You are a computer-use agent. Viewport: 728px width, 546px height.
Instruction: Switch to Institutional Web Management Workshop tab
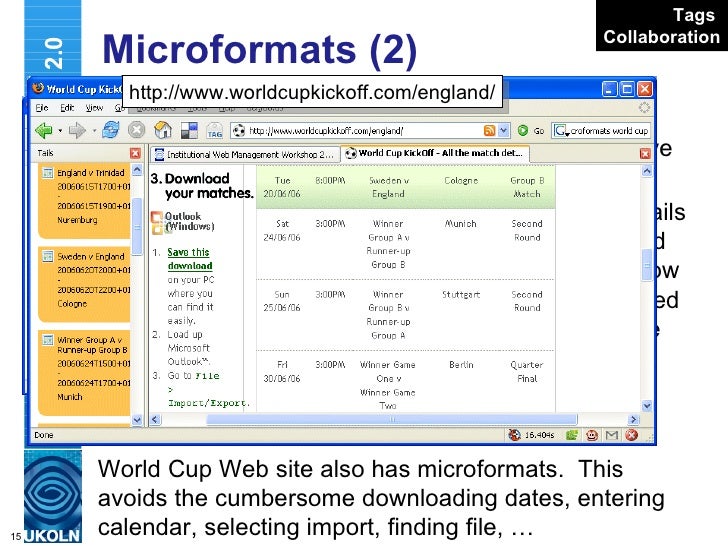point(244,153)
